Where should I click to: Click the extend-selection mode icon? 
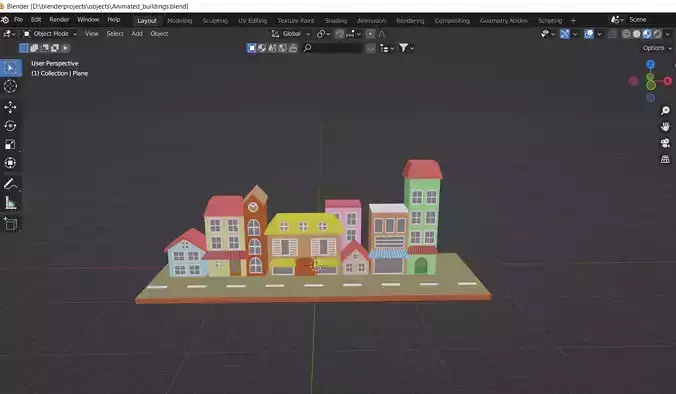34,48
